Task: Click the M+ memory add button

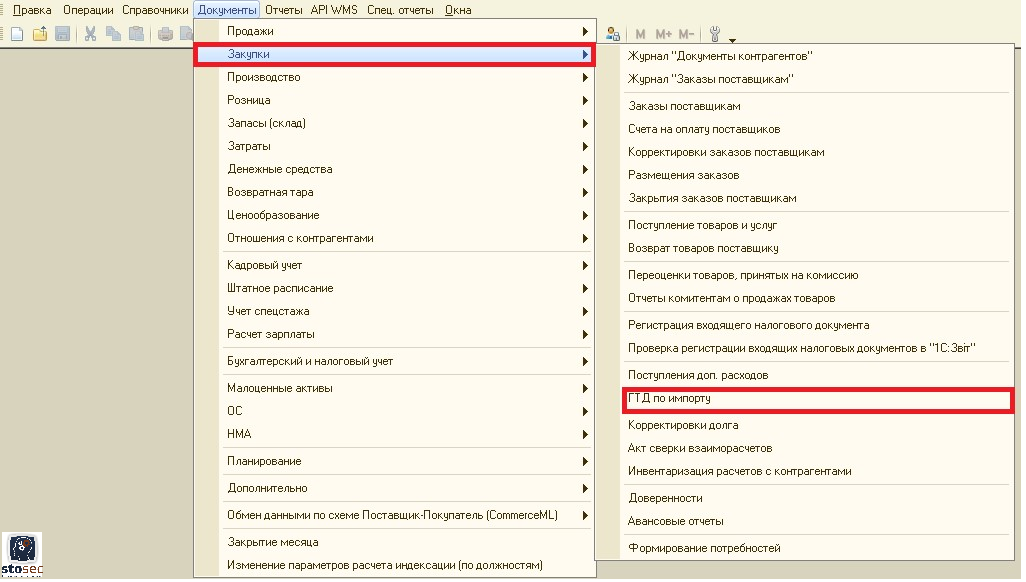Action: coord(663,34)
